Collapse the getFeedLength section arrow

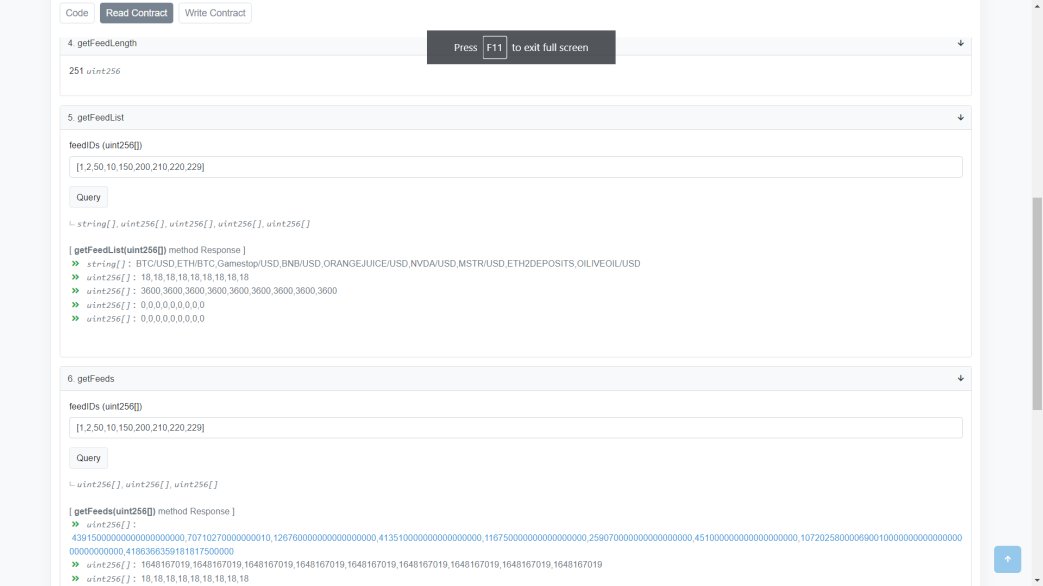point(961,43)
